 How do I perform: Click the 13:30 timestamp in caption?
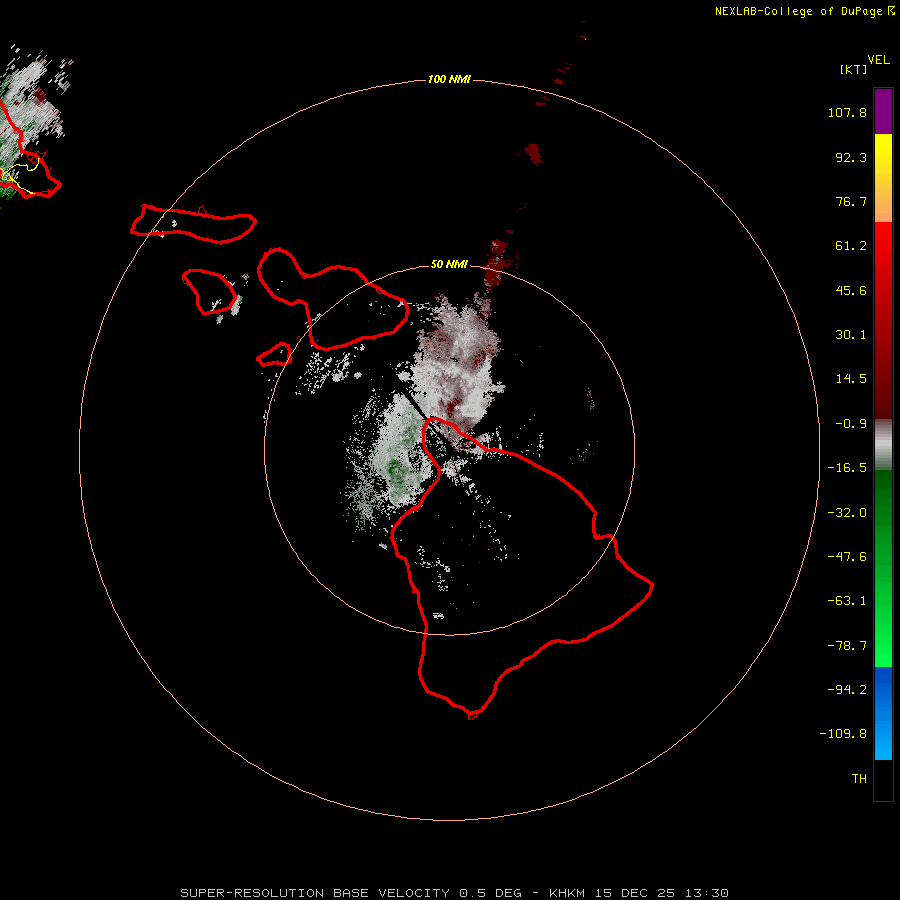pyautogui.click(x=707, y=893)
